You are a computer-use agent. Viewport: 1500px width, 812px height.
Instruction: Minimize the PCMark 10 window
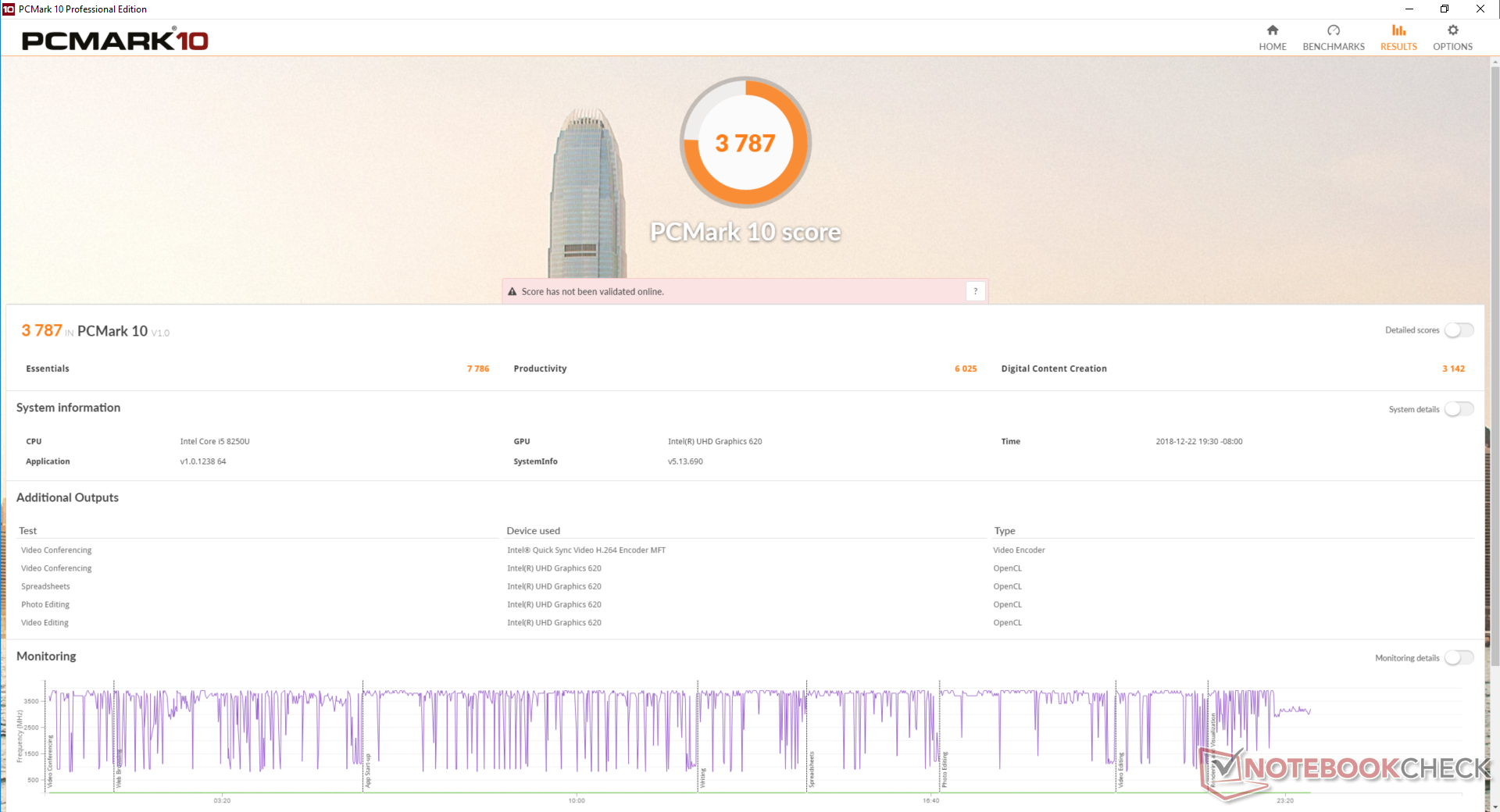click(1409, 9)
